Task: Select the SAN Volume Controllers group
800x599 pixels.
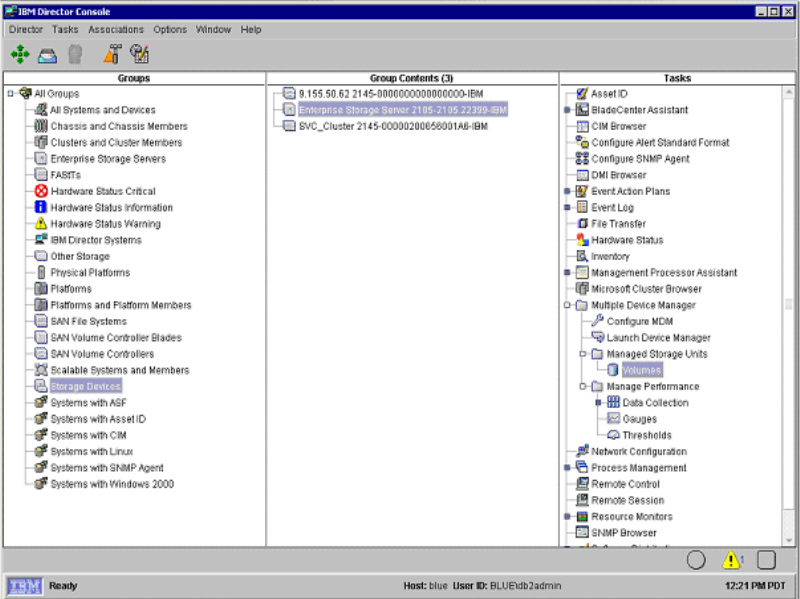Action: pos(102,354)
